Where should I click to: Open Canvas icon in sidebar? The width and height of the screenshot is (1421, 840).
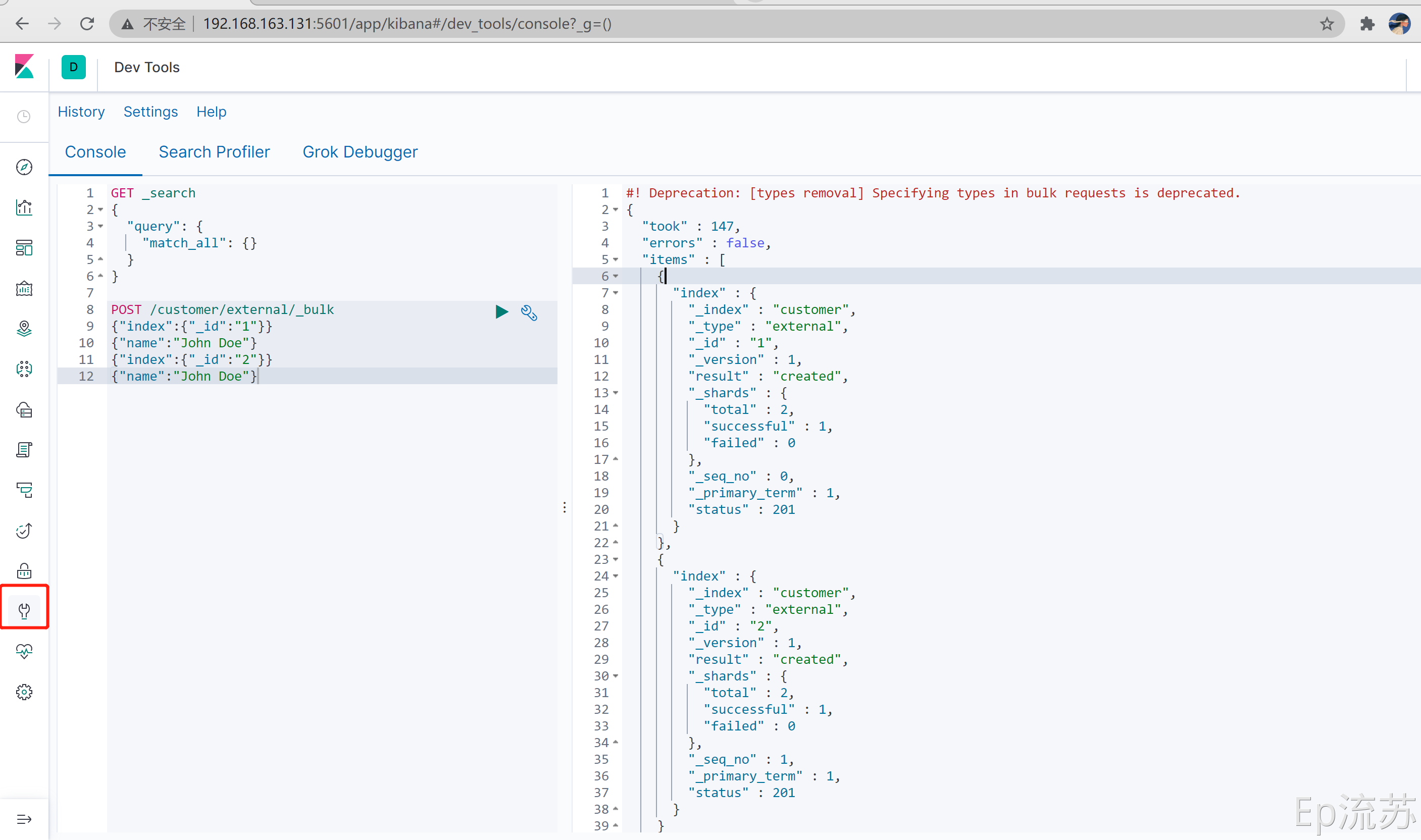click(x=24, y=289)
